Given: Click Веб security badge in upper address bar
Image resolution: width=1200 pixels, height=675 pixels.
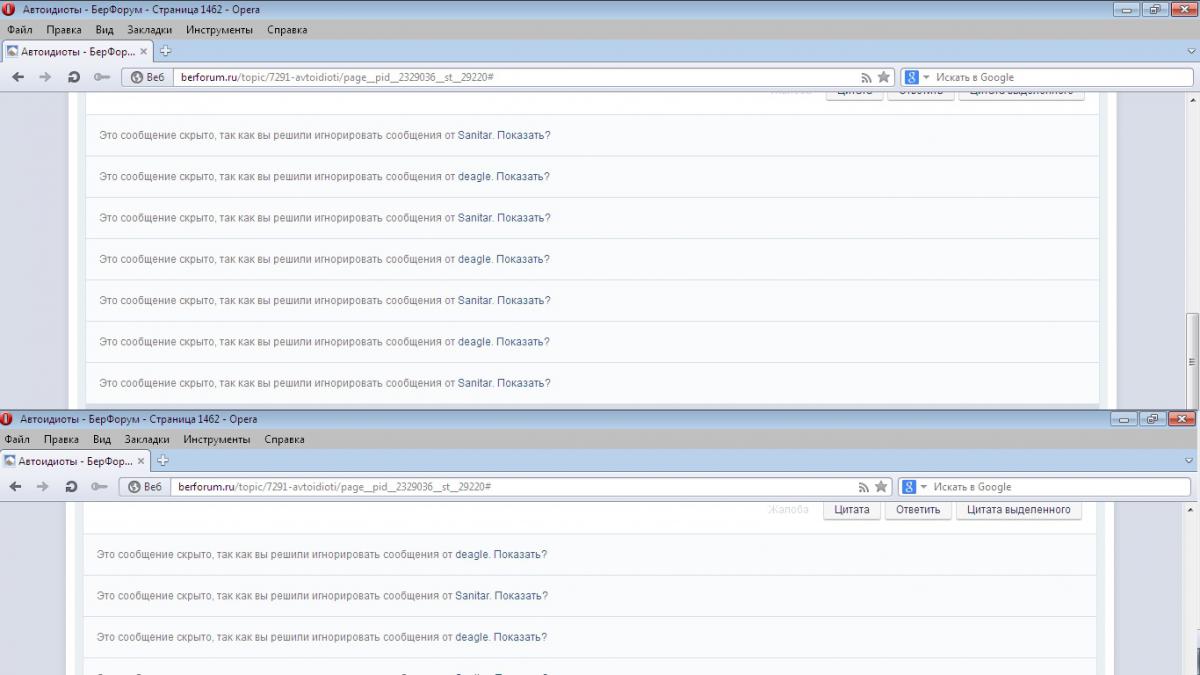Looking at the screenshot, I should [x=147, y=77].
